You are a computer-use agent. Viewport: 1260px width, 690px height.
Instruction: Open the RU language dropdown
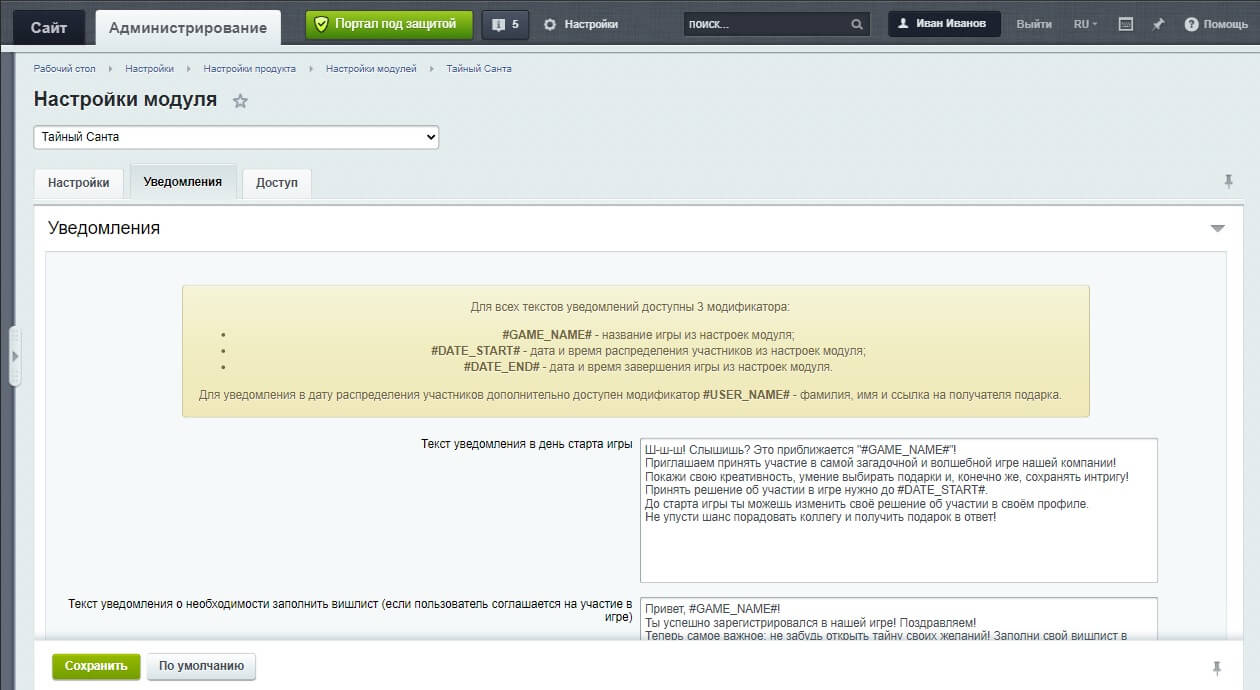tap(1085, 24)
